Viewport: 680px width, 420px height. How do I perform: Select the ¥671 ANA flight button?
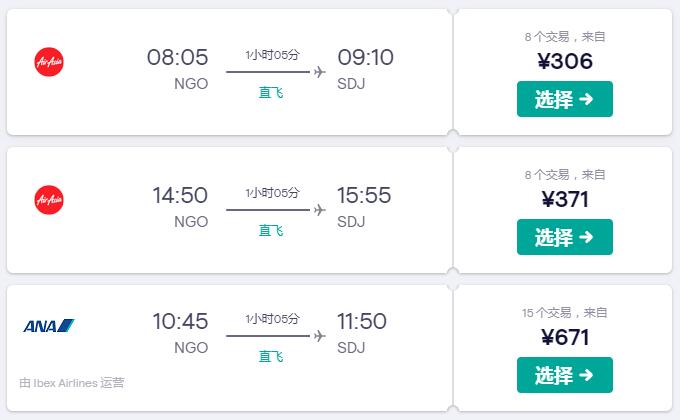(x=565, y=375)
